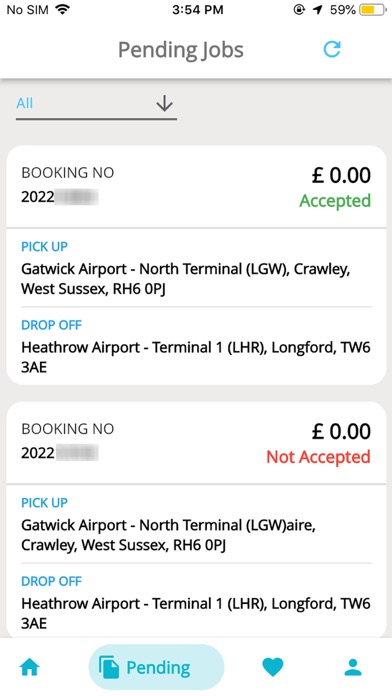Tap the Wi-Fi icon in status bar

[63, 10]
